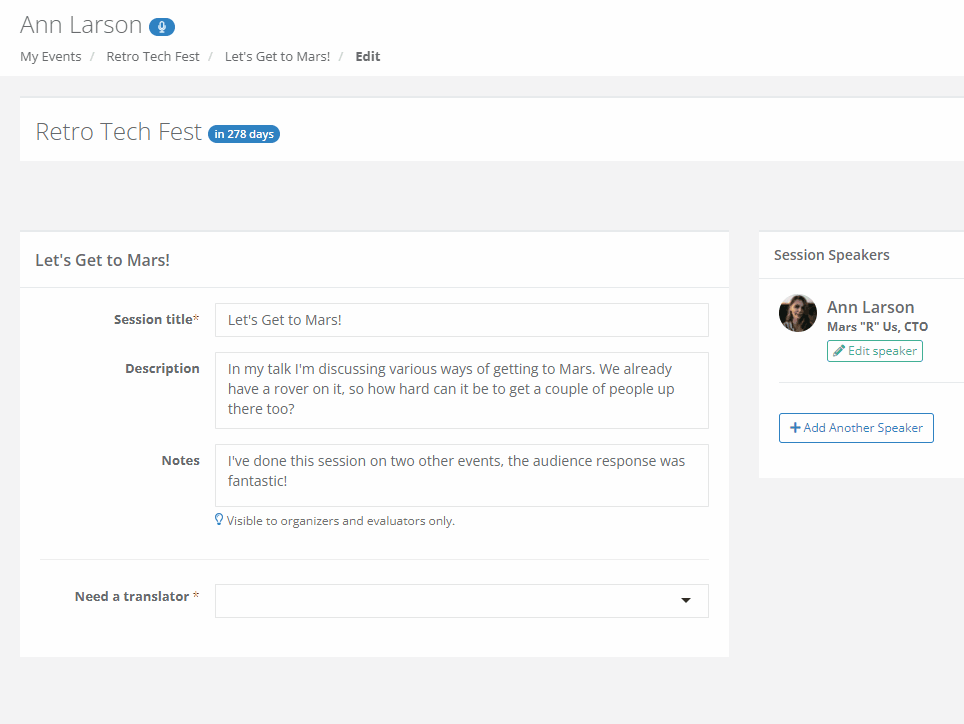Open the Need a translator dropdown

coord(461,601)
